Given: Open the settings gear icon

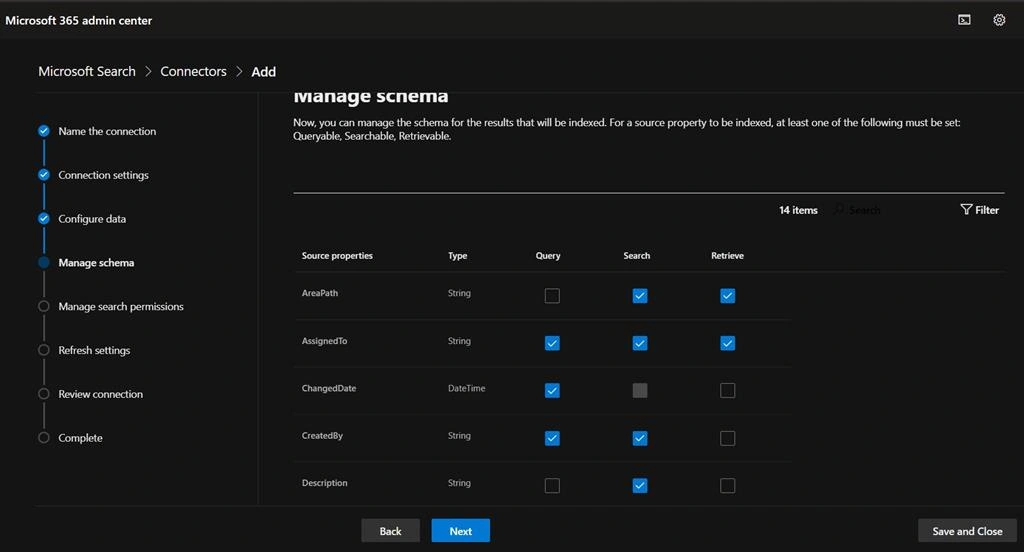Looking at the screenshot, I should 999,20.
